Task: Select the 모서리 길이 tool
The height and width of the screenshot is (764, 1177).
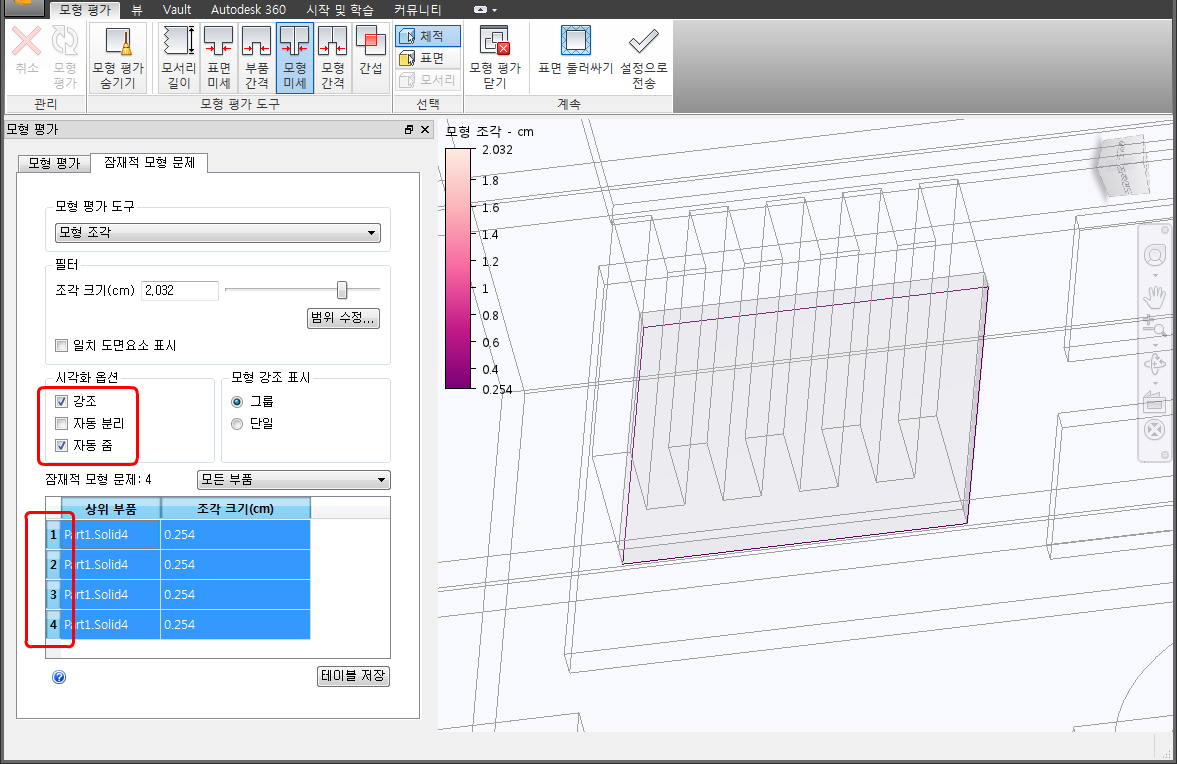Action: point(179,57)
